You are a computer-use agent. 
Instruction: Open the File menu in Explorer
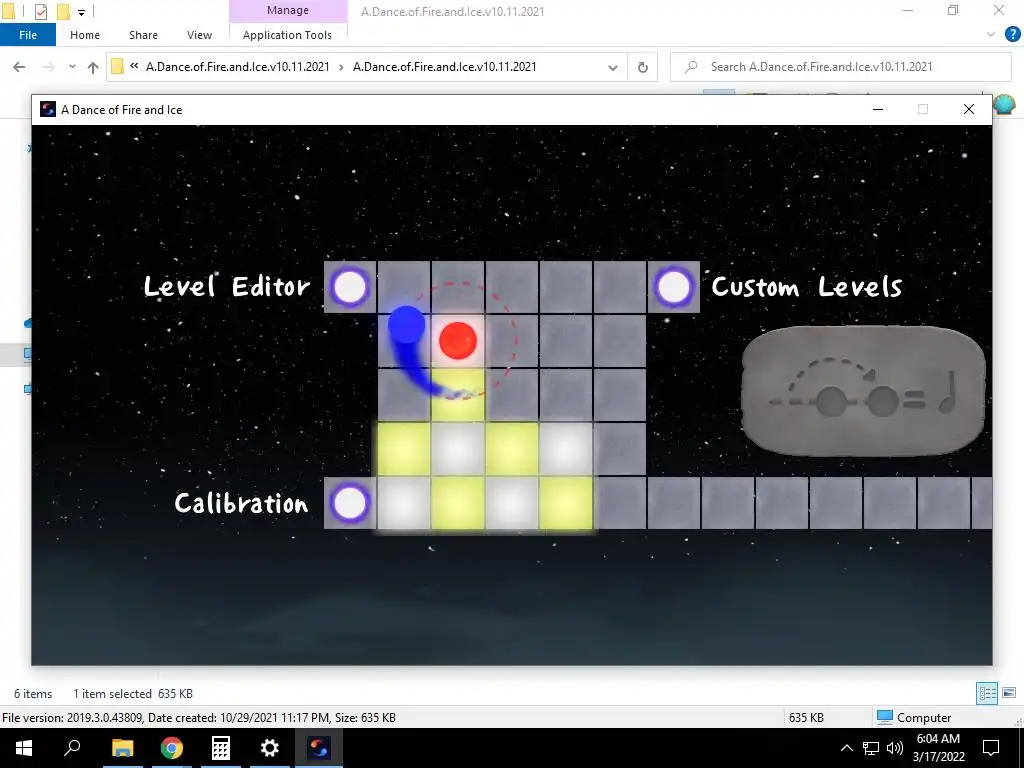pyautogui.click(x=27, y=35)
